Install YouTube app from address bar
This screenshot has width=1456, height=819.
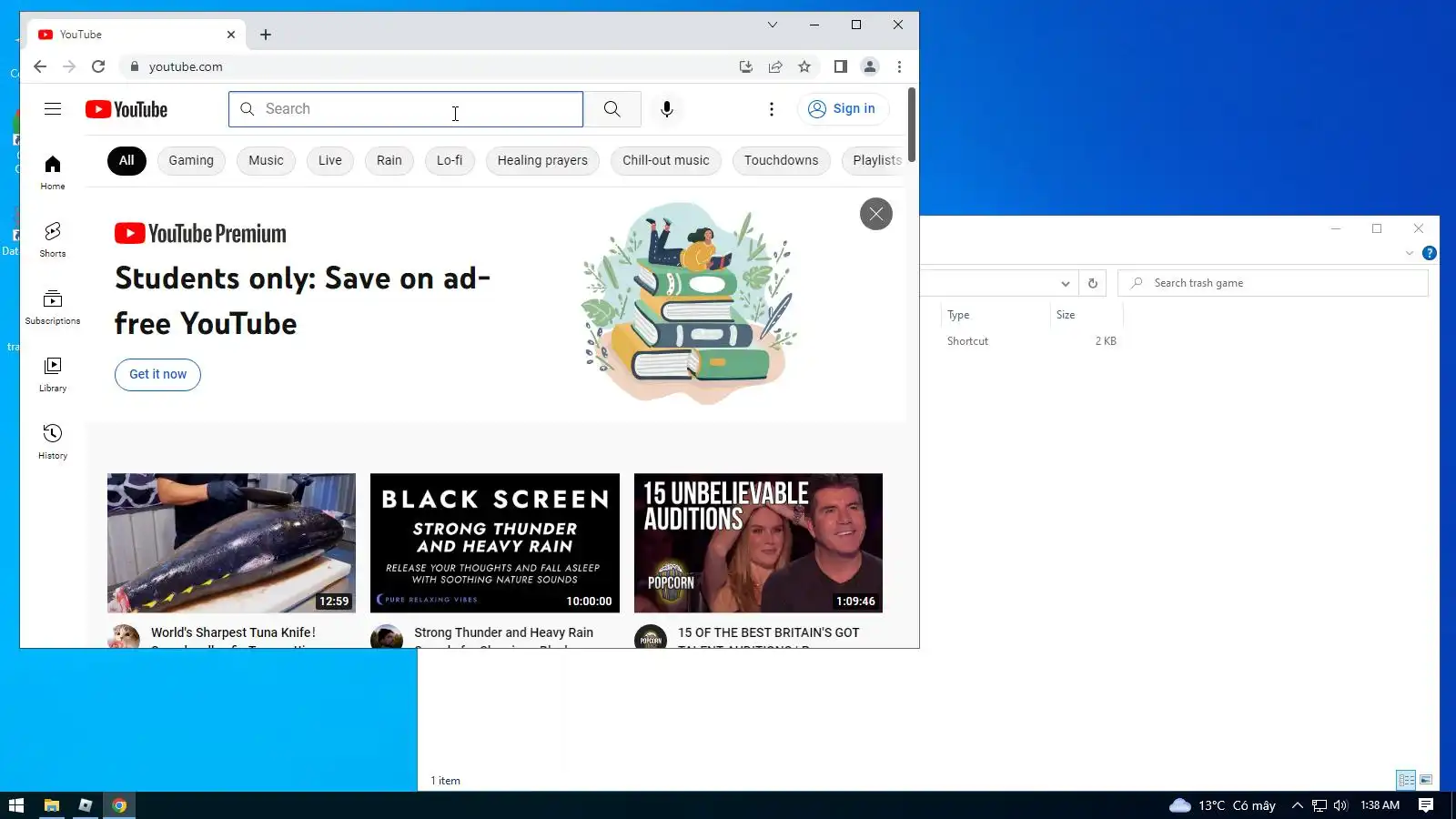[x=746, y=66]
